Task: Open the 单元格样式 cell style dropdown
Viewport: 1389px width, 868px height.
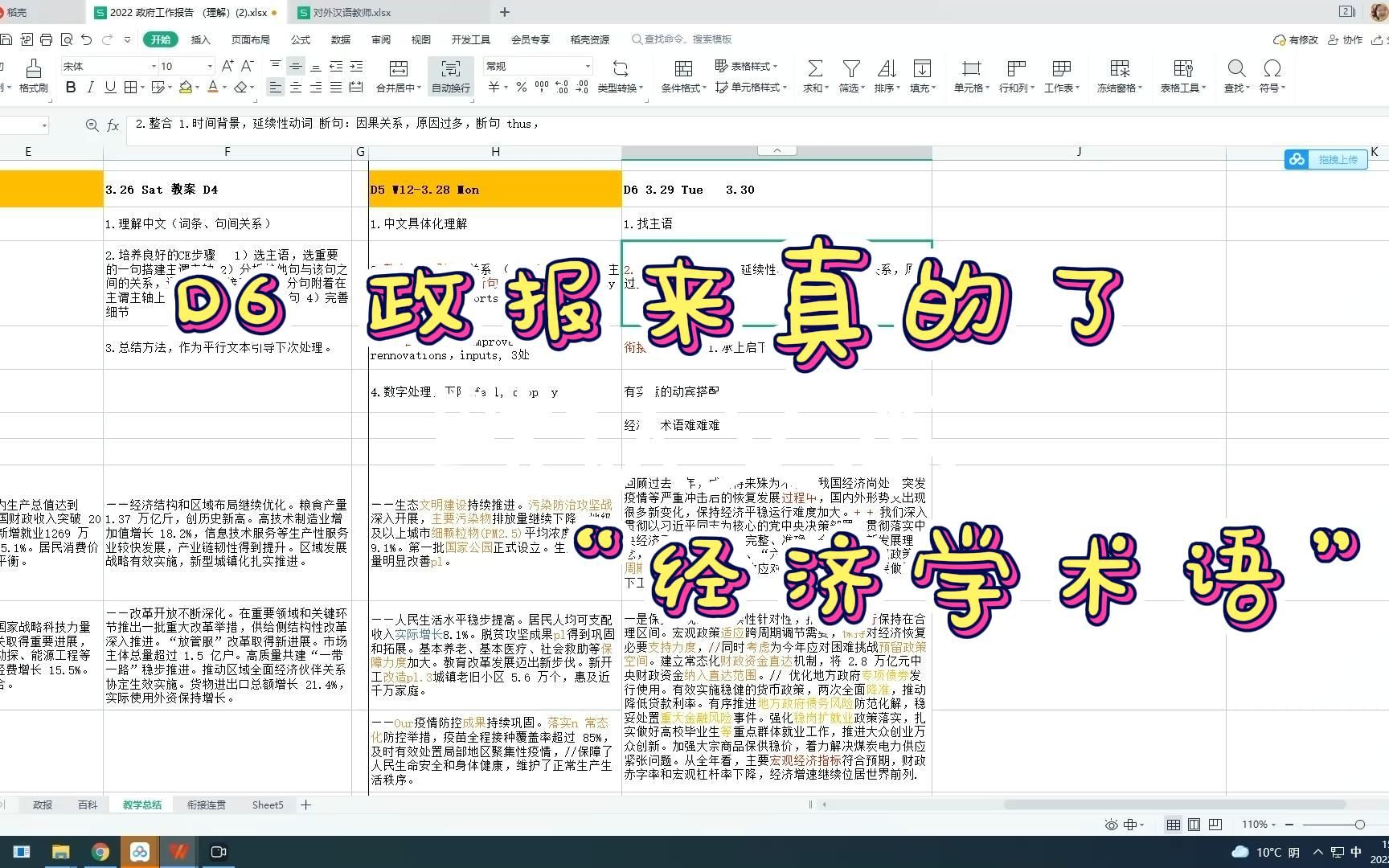Action: (751, 88)
